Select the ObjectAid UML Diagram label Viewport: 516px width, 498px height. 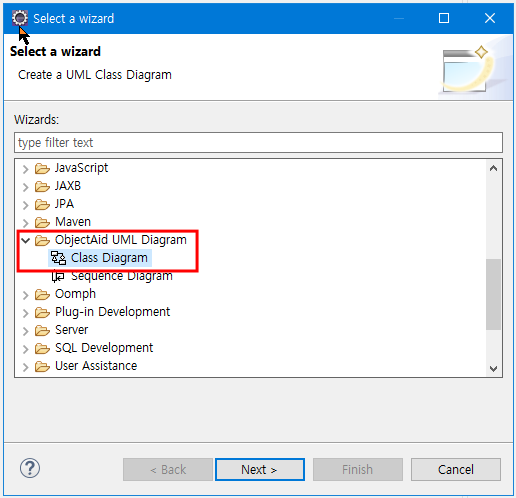[121, 240]
